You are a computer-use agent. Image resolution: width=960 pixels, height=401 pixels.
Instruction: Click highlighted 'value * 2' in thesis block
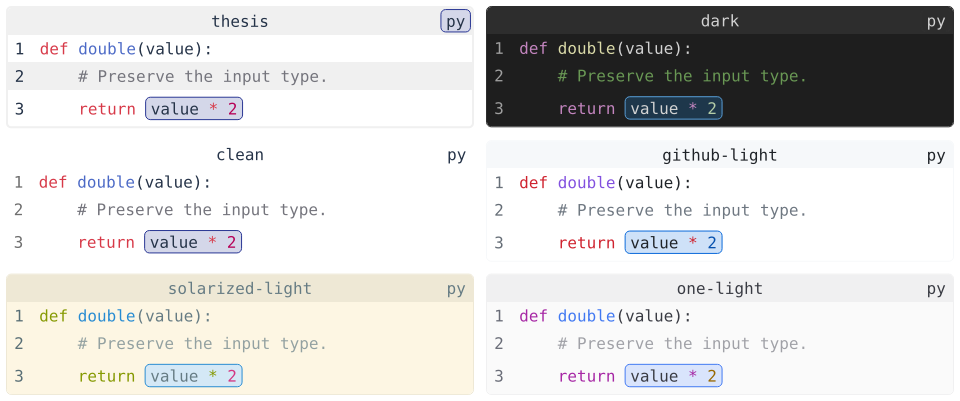coord(194,109)
